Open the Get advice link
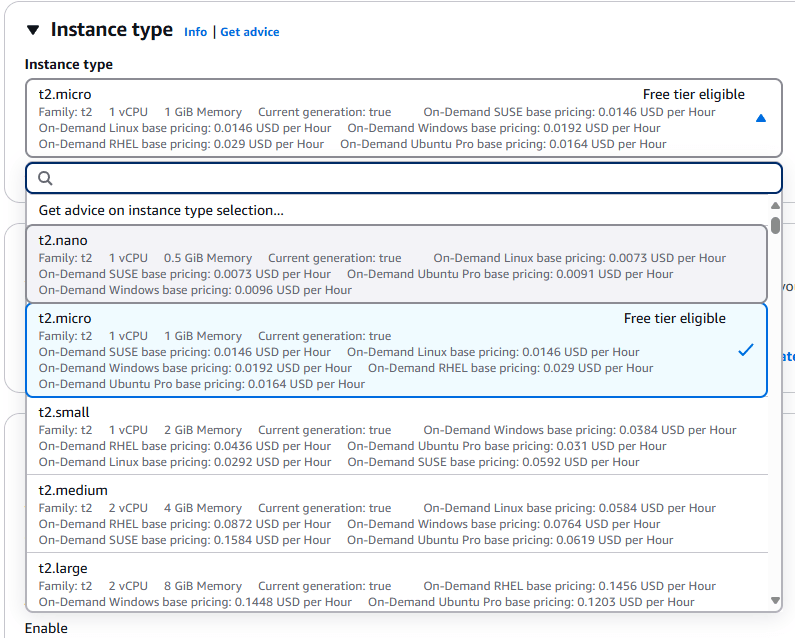 [249, 32]
